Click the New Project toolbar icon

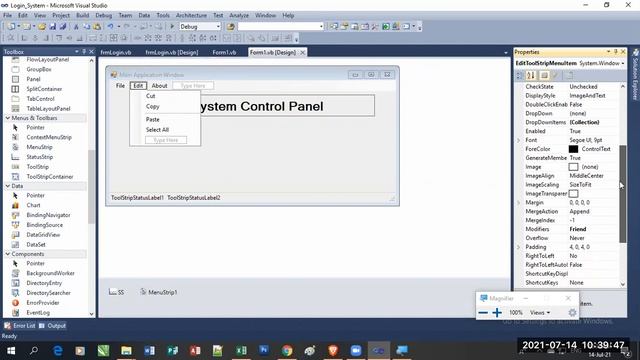coord(11,27)
